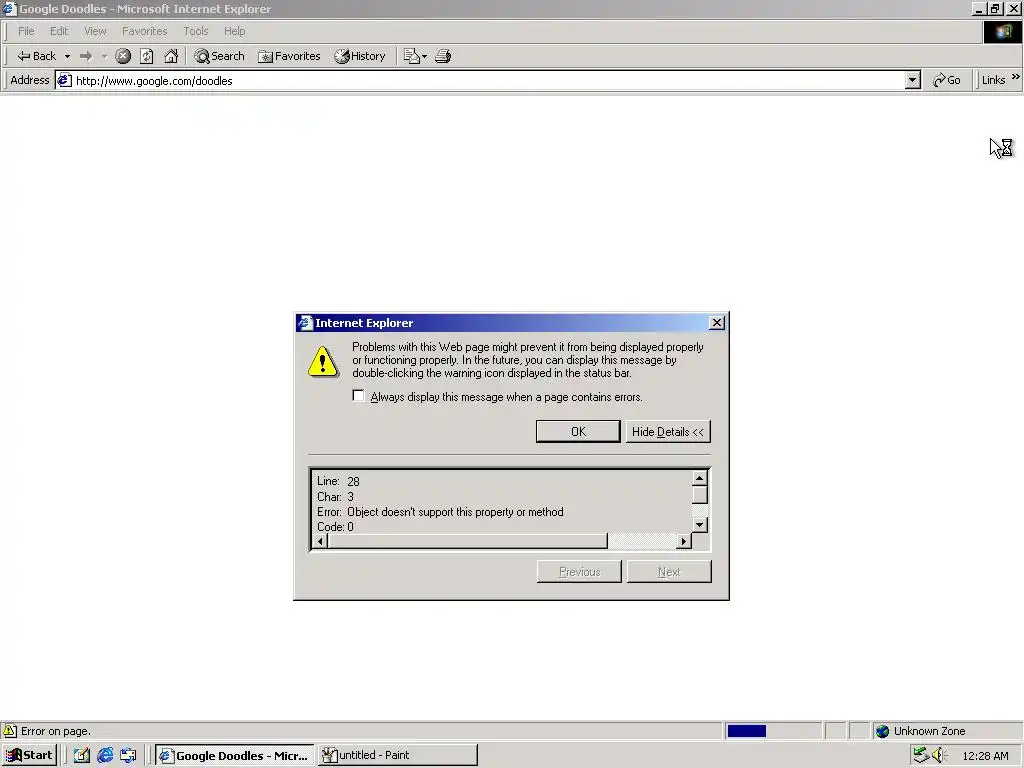This screenshot has height=768, width=1024.
Task: Open the Search pane from toolbar
Action: (219, 56)
